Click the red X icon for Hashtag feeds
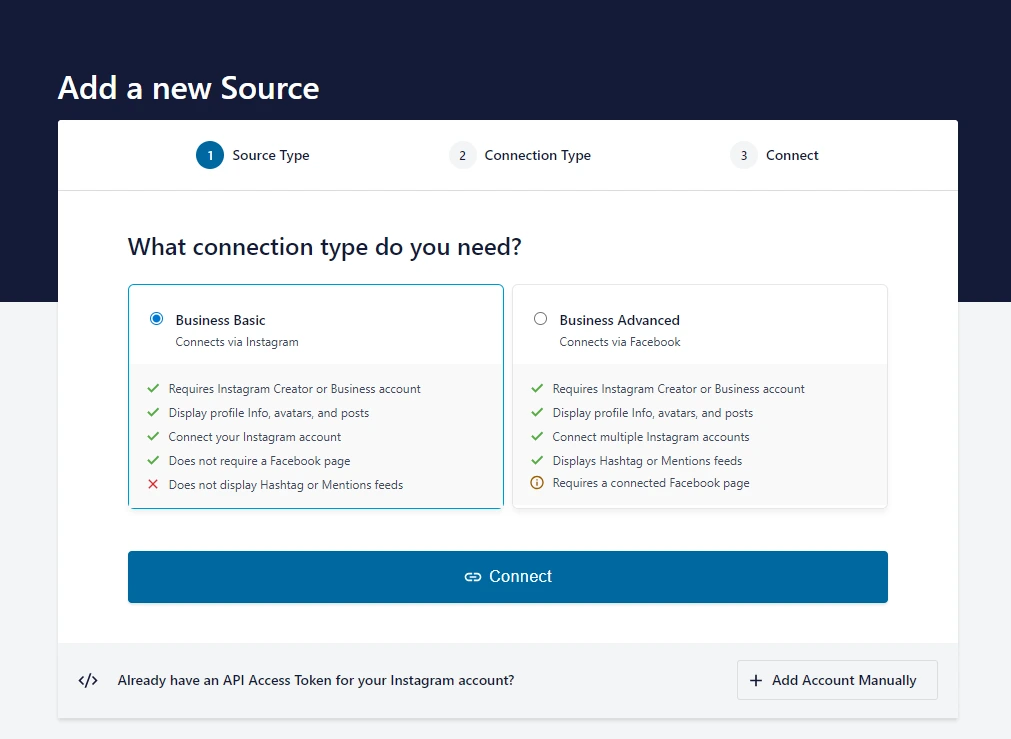Viewport: 1011px width, 739px height. click(153, 485)
